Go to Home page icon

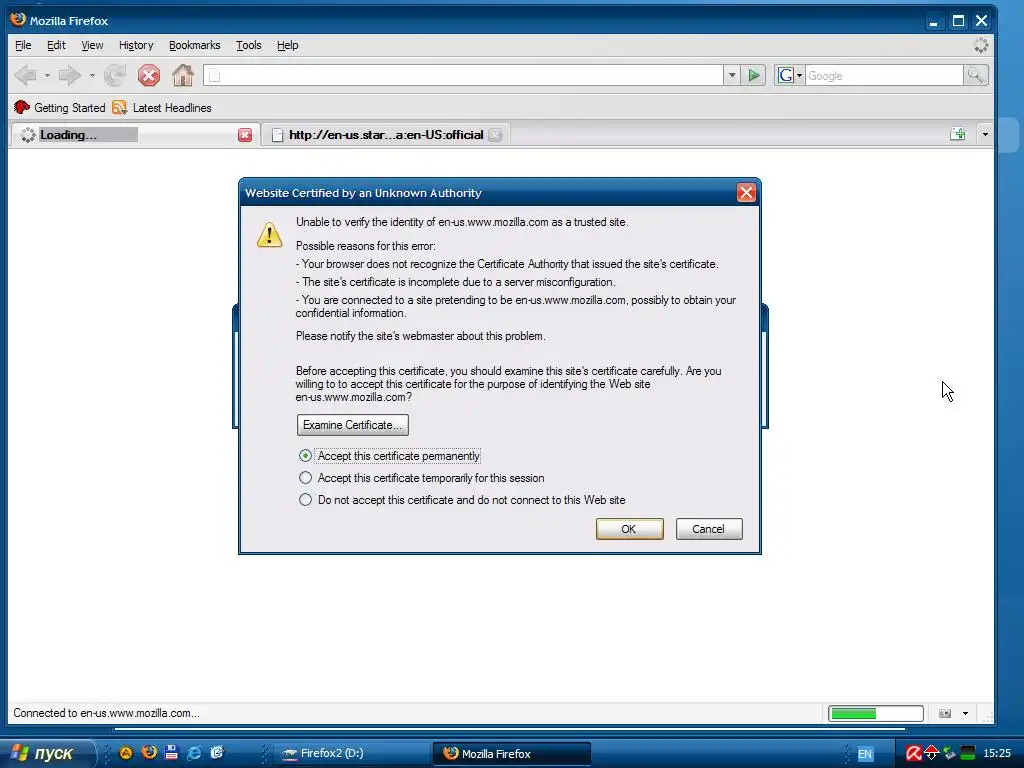pos(183,75)
